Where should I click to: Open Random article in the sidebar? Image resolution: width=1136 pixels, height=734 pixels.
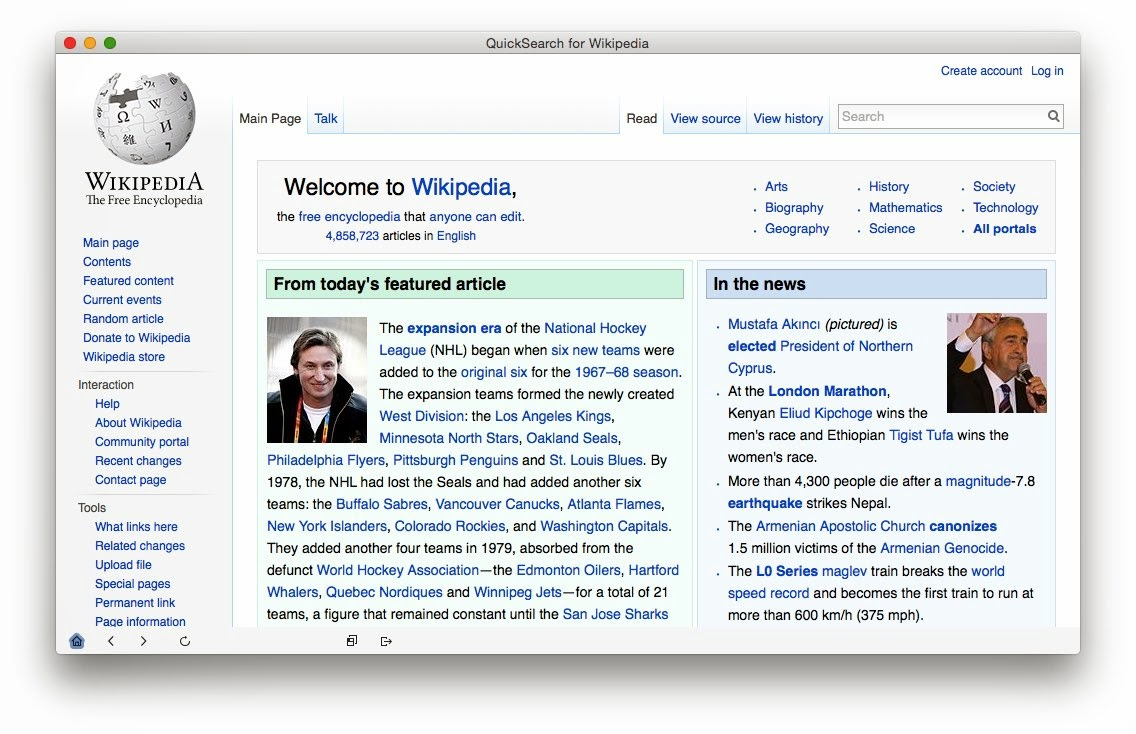tap(123, 318)
